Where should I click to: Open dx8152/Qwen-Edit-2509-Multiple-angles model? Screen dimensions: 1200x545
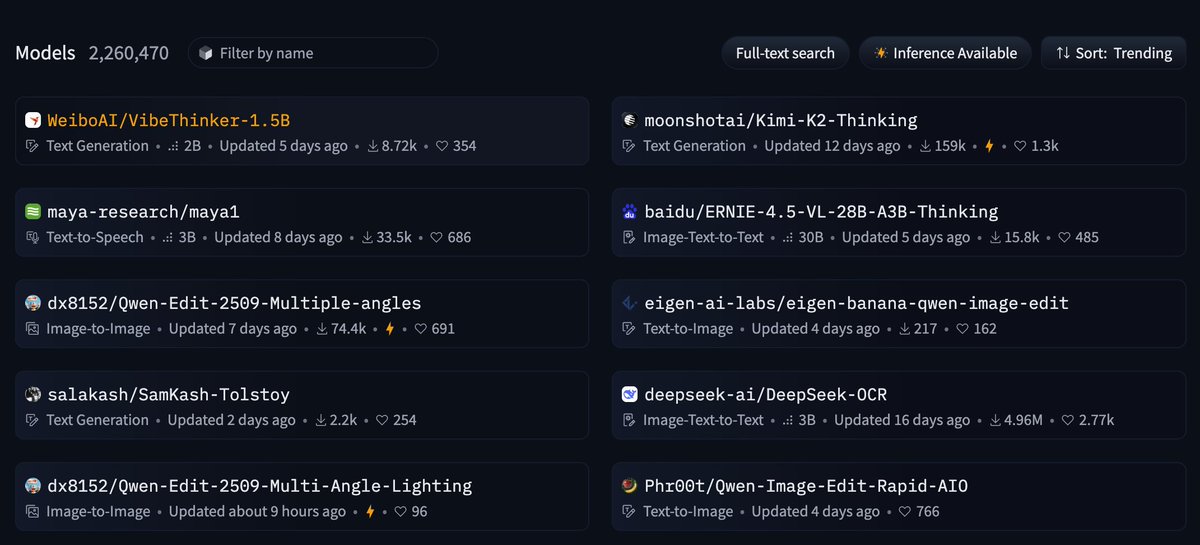pos(234,303)
